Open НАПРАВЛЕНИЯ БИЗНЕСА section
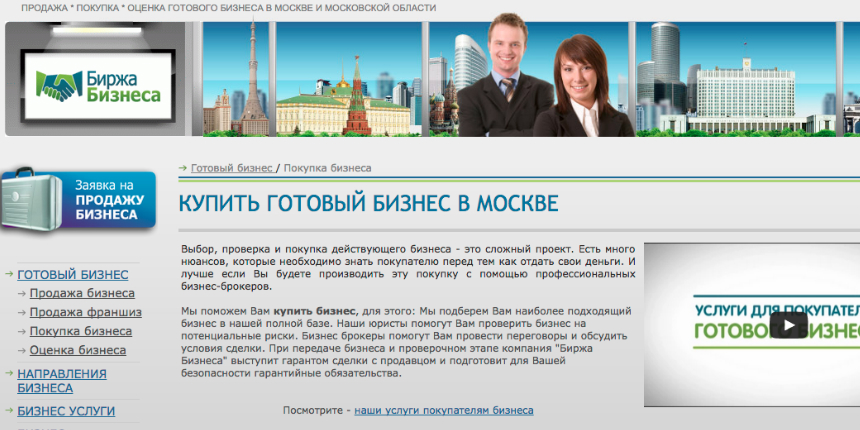Viewport: 860px width, 430px height. click(62, 381)
